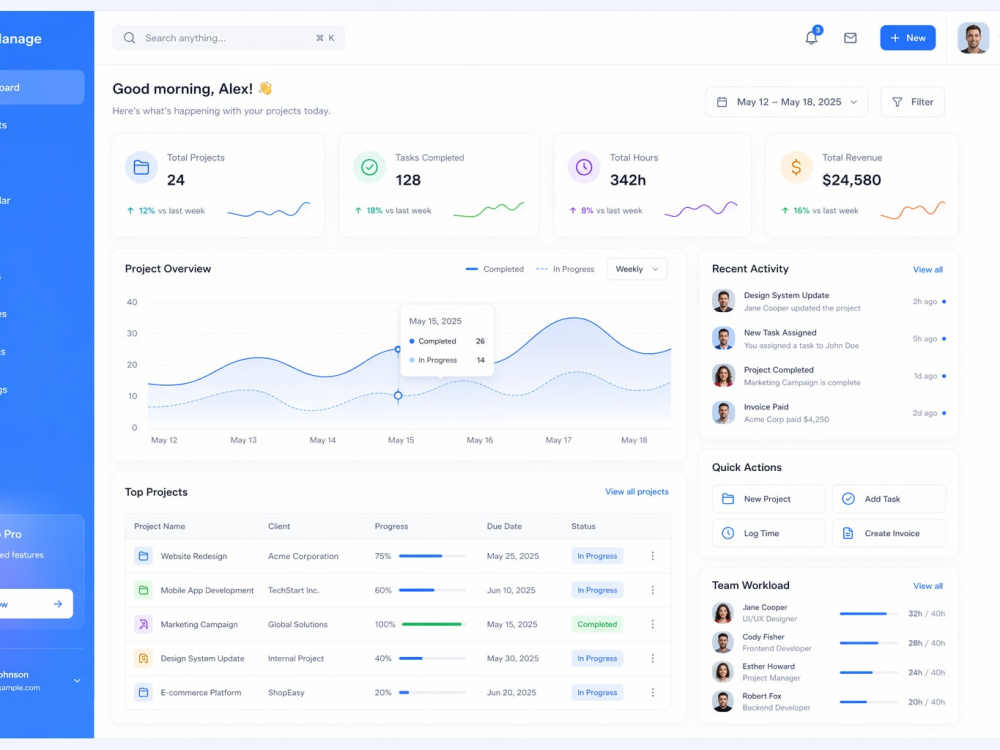Click the New button in the top bar

pyautogui.click(x=908, y=38)
